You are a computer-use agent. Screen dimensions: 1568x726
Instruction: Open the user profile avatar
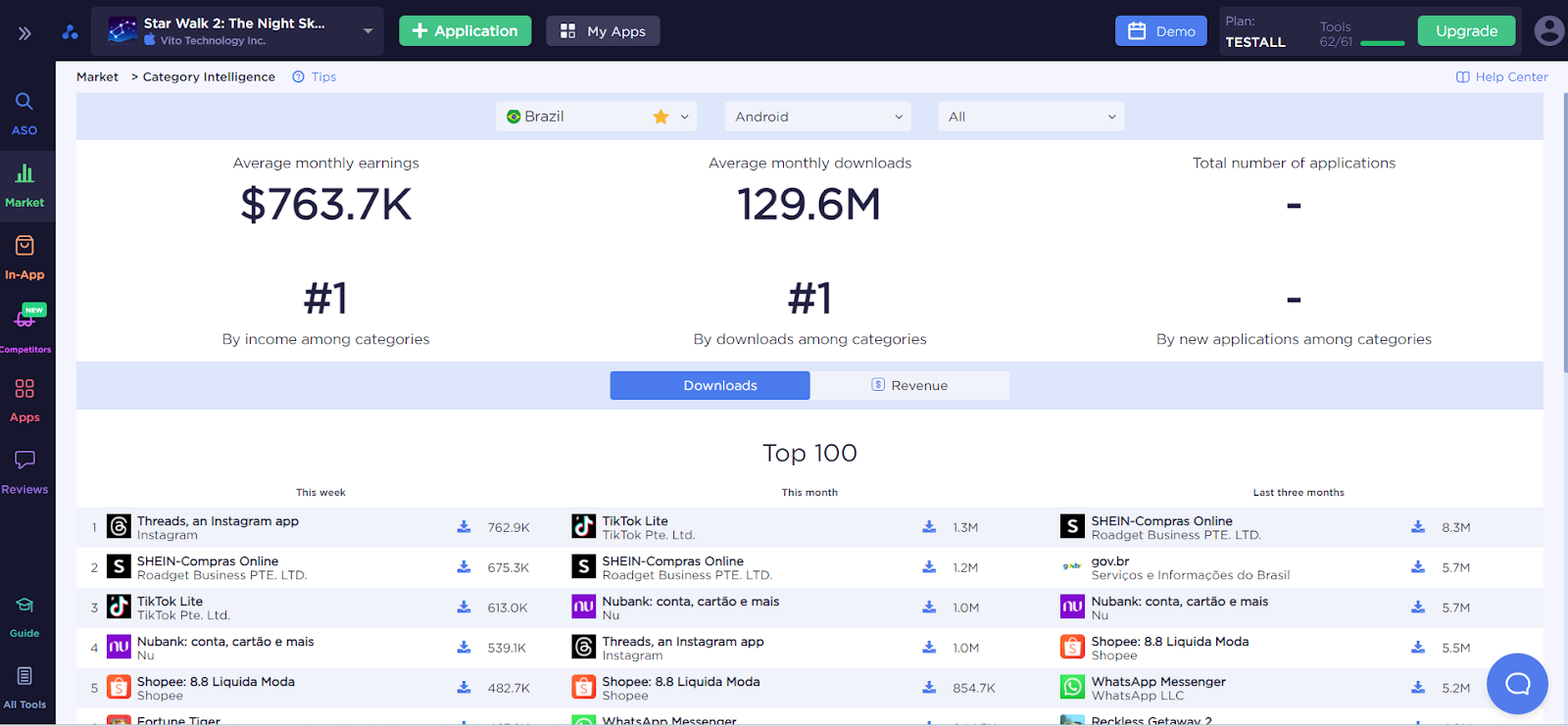pyautogui.click(x=1548, y=30)
